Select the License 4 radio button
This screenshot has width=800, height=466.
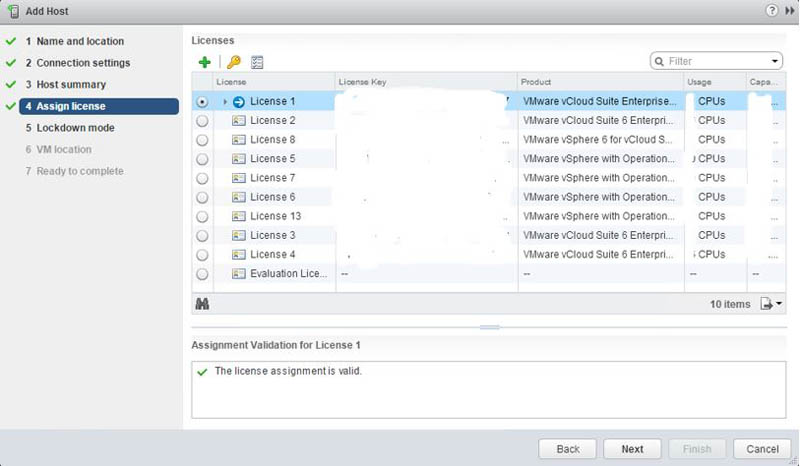coord(202,255)
